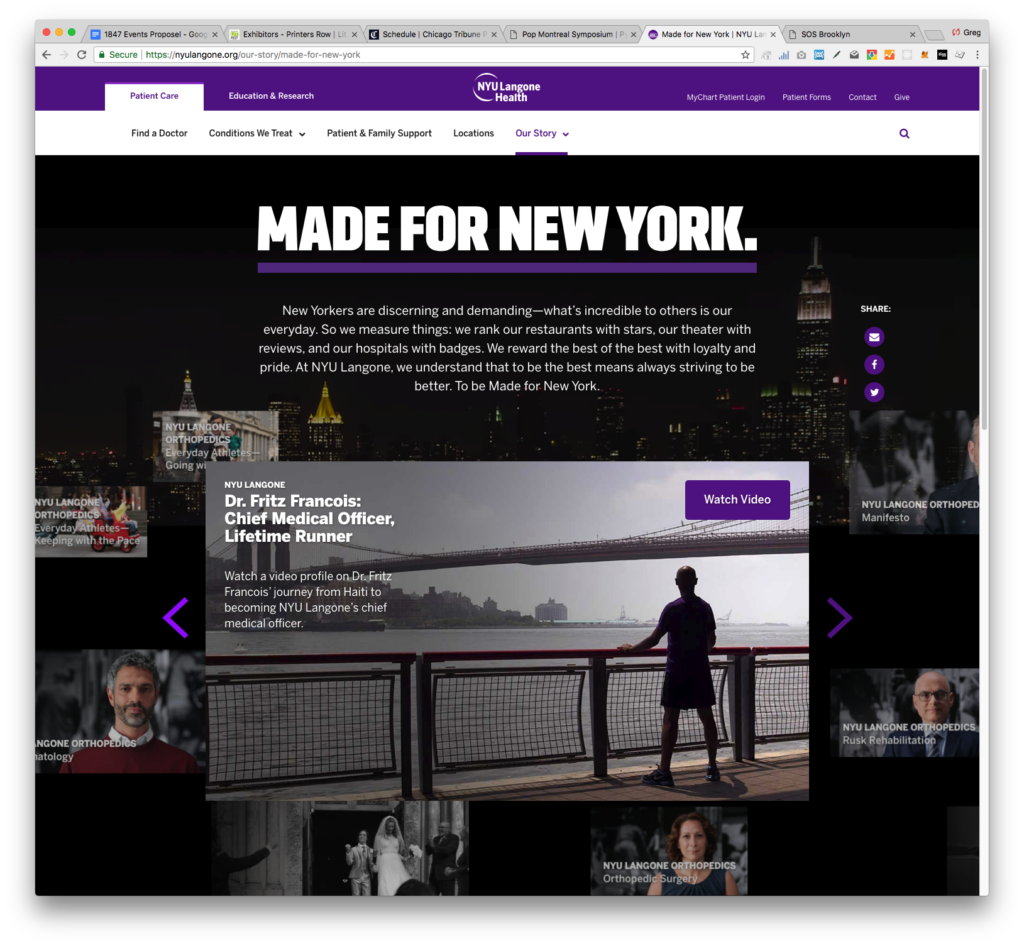Open Patient & Family Support

pos(379,133)
